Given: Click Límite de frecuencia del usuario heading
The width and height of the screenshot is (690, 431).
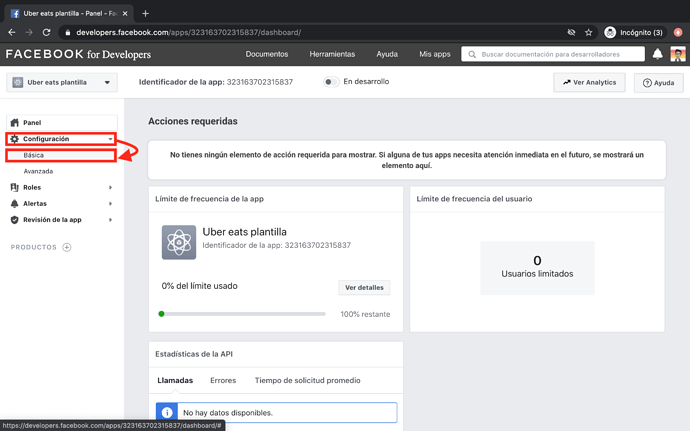Looking at the screenshot, I should [x=474, y=199].
